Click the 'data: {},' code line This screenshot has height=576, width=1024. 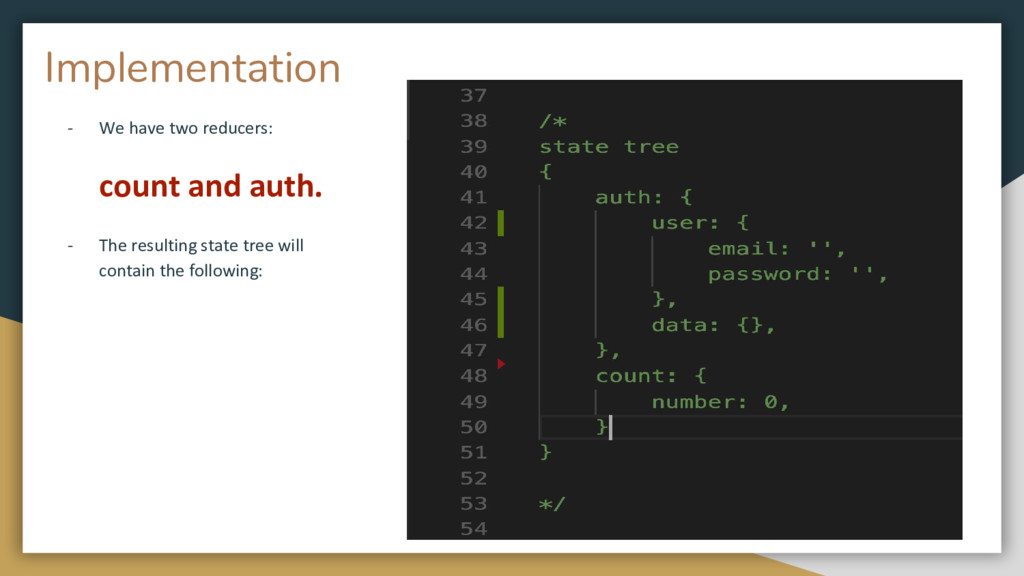tap(713, 325)
